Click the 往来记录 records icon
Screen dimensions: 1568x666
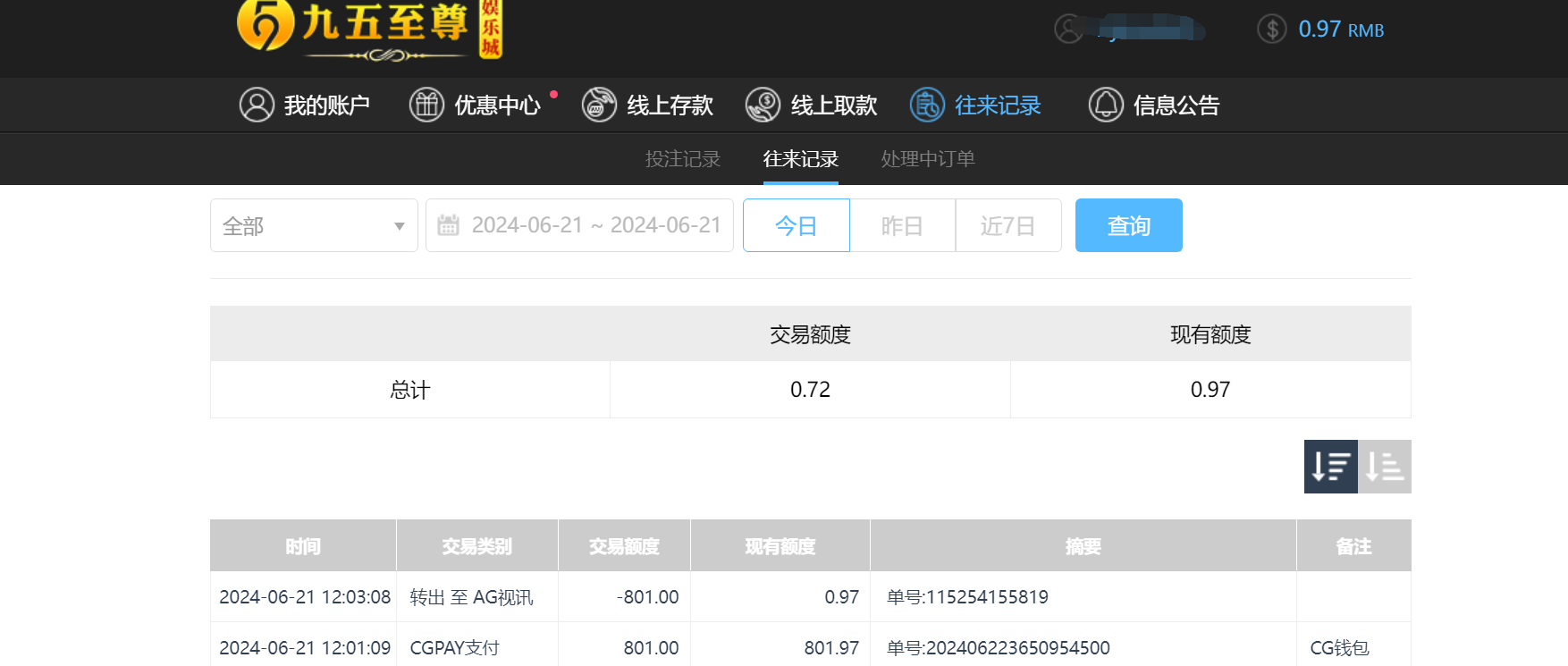point(927,105)
